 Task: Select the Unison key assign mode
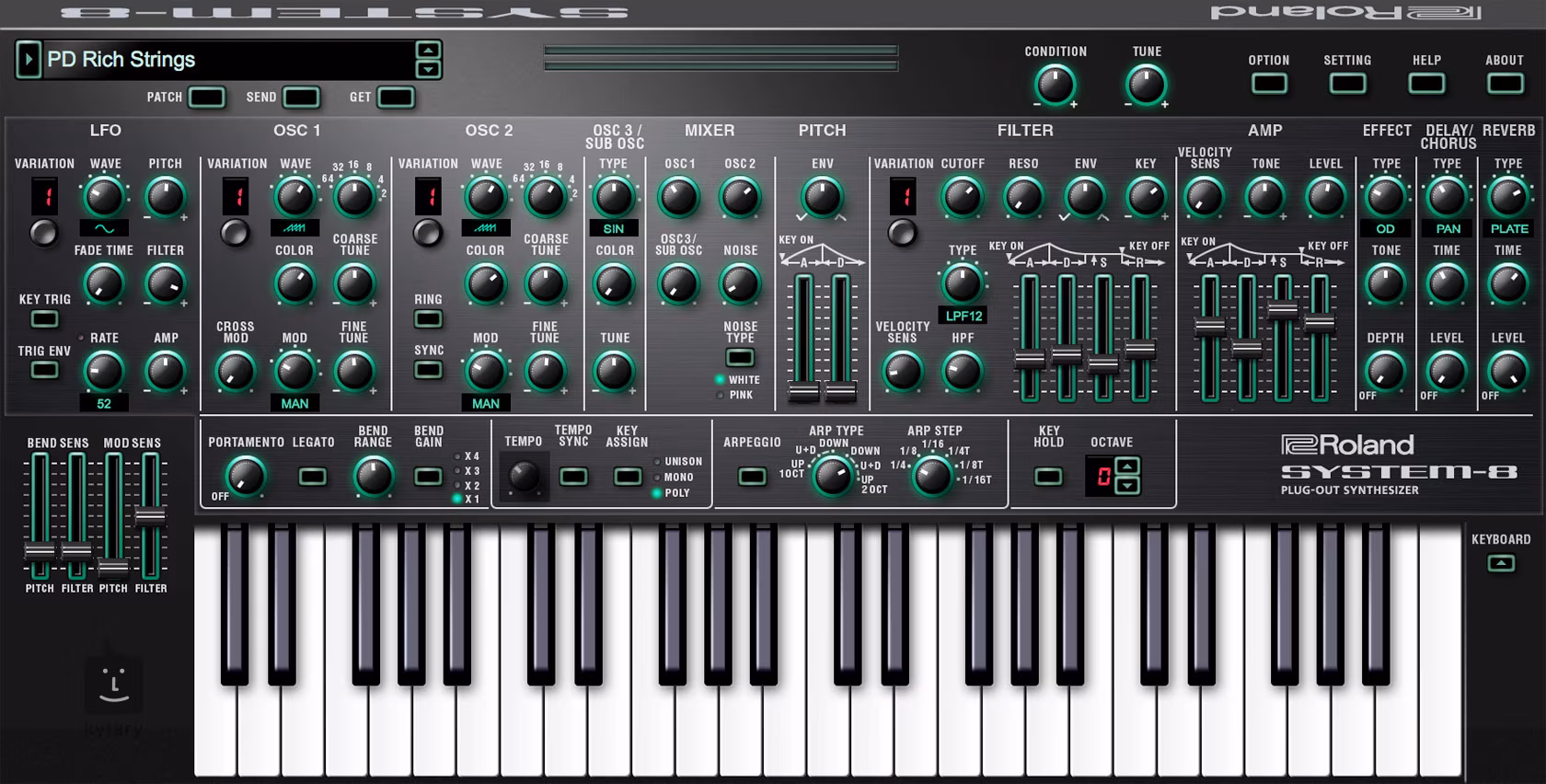657,462
